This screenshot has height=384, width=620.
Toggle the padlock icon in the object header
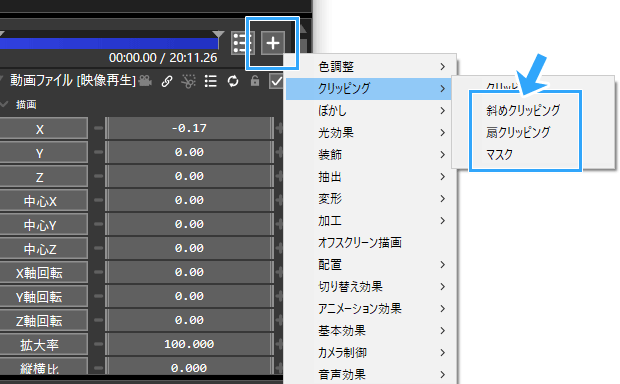(x=255, y=81)
